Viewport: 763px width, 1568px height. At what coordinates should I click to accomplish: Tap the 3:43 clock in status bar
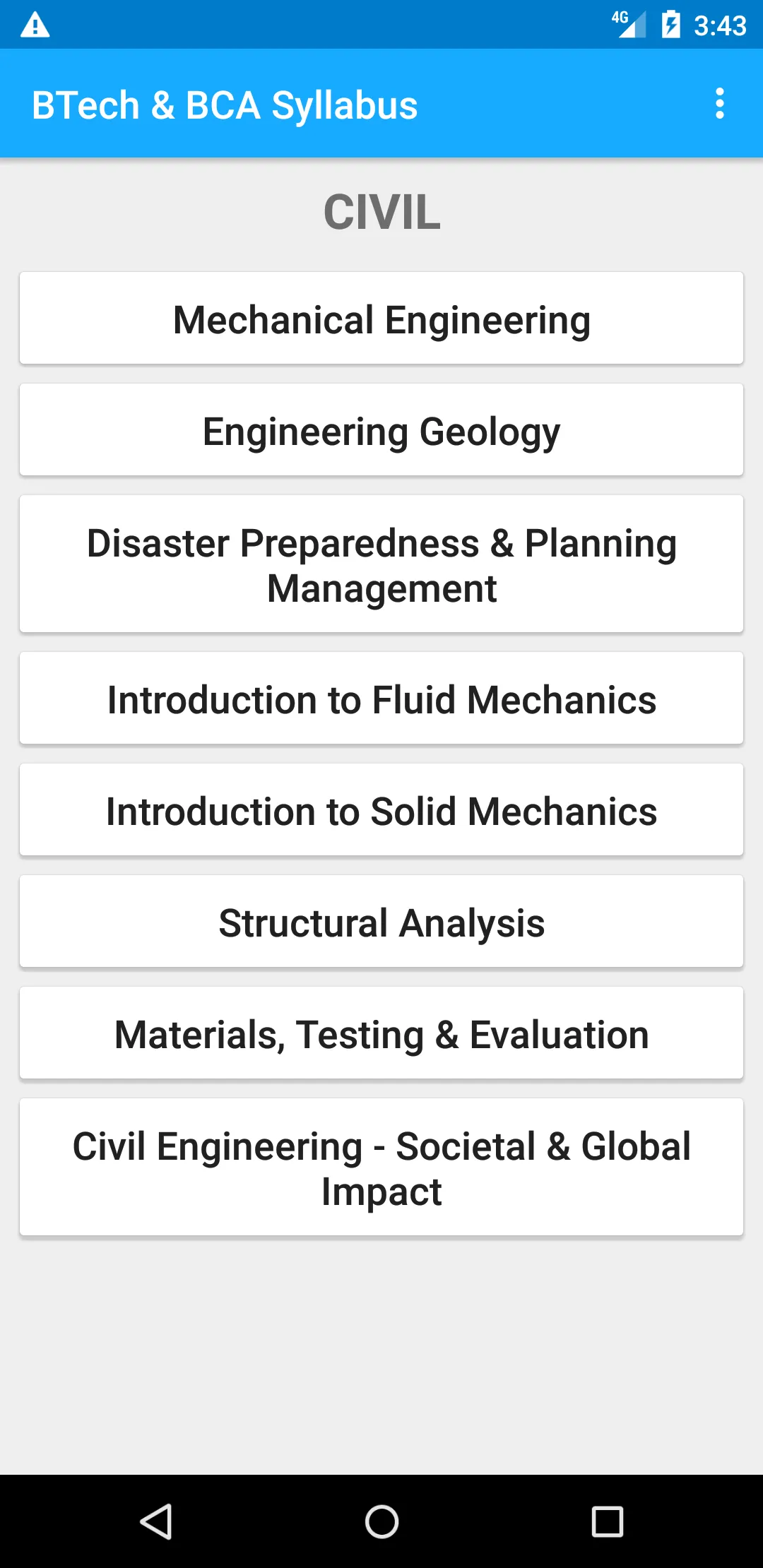pos(720,26)
